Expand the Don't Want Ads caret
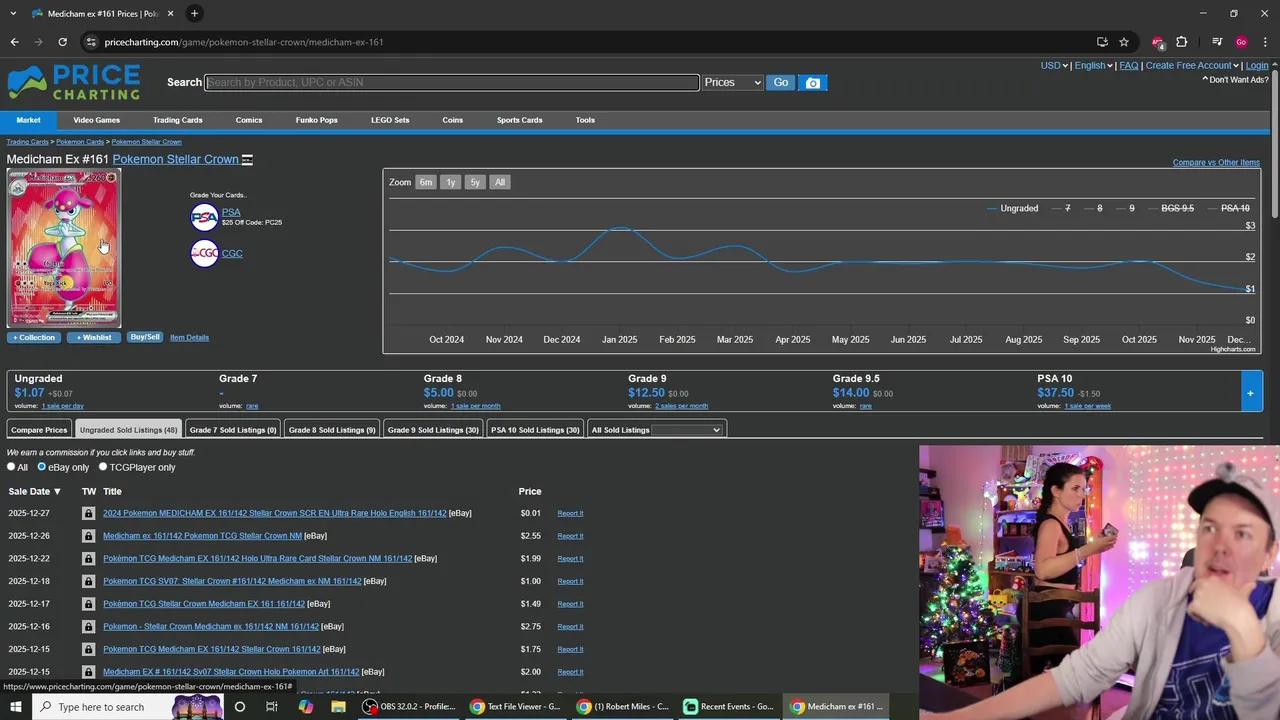Viewport: 1280px width, 720px height. (1205, 80)
